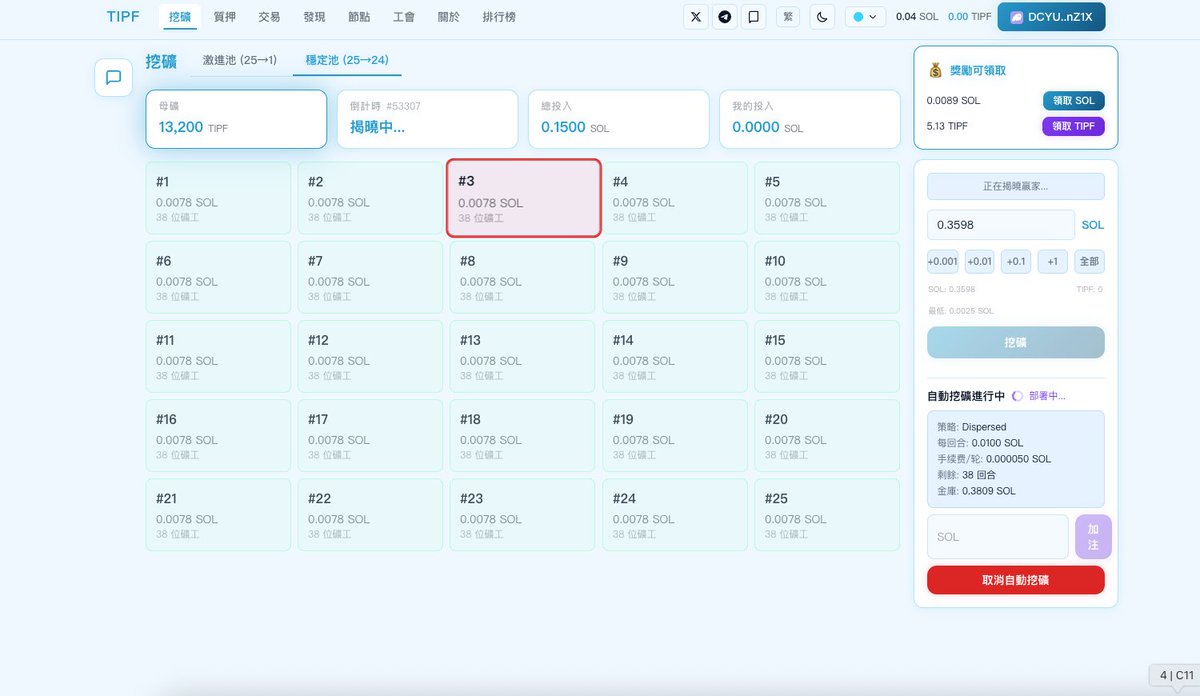The image size is (1200, 696).
Task: Select mining tile #14
Action: [x=675, y=356]
